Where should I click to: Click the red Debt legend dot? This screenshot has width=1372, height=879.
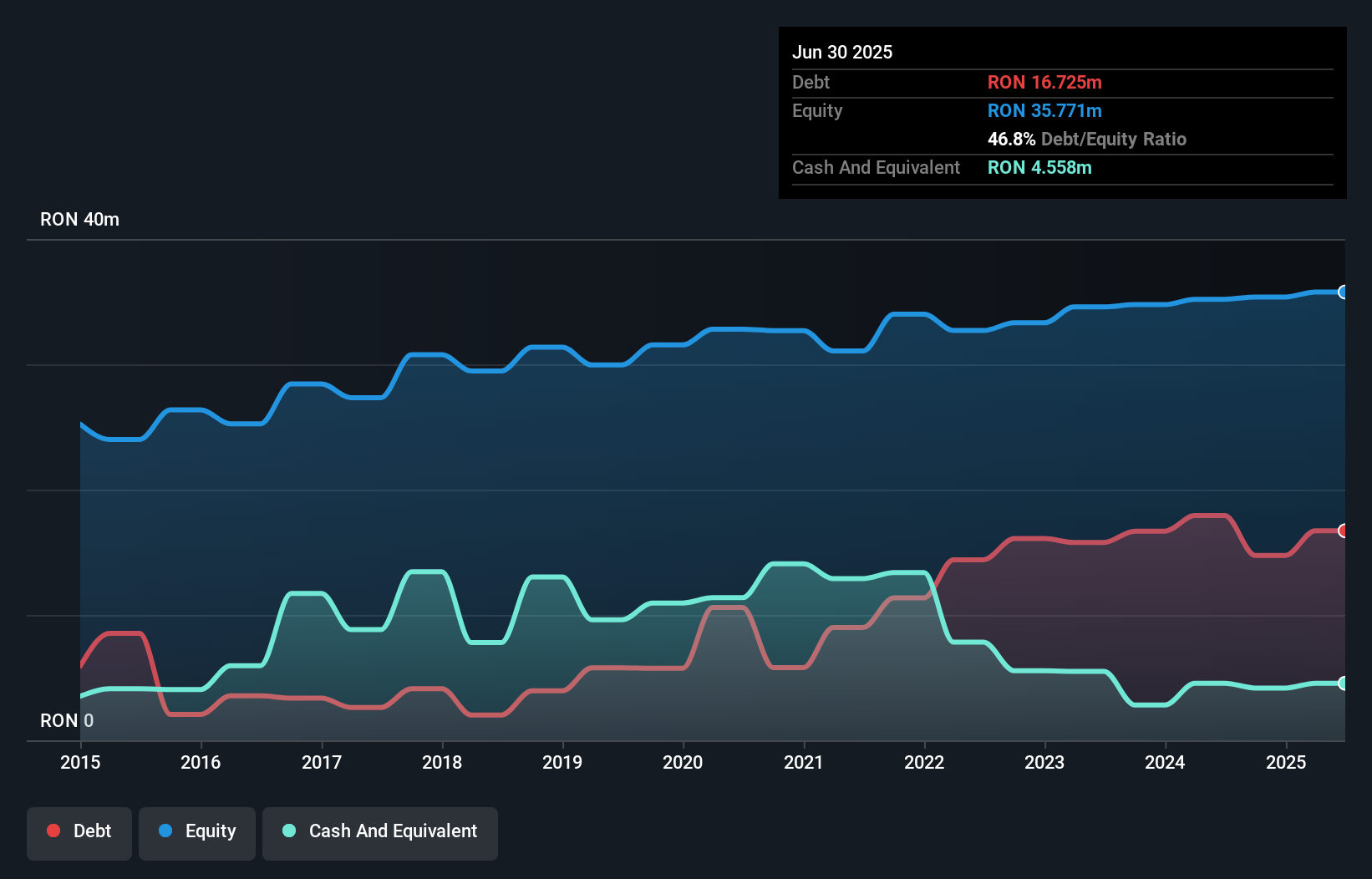53,831
